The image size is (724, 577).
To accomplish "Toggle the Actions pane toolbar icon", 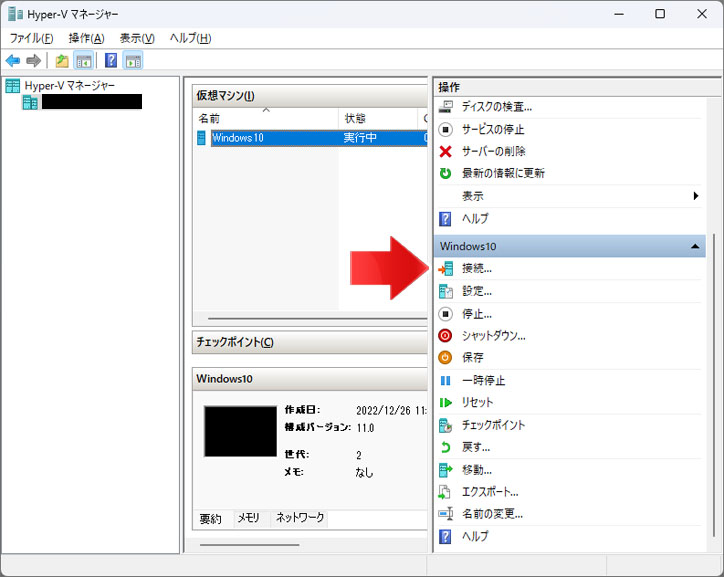I will [x=133, y=60].
